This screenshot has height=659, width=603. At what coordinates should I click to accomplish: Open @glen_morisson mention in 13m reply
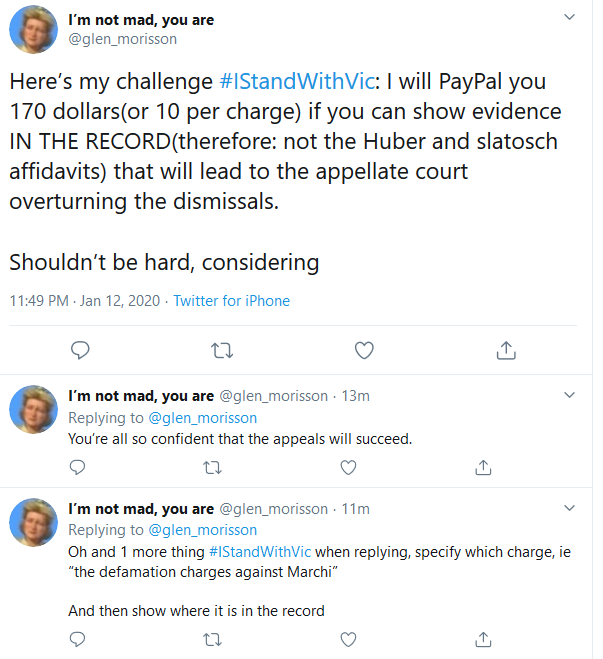click(203, 418)
